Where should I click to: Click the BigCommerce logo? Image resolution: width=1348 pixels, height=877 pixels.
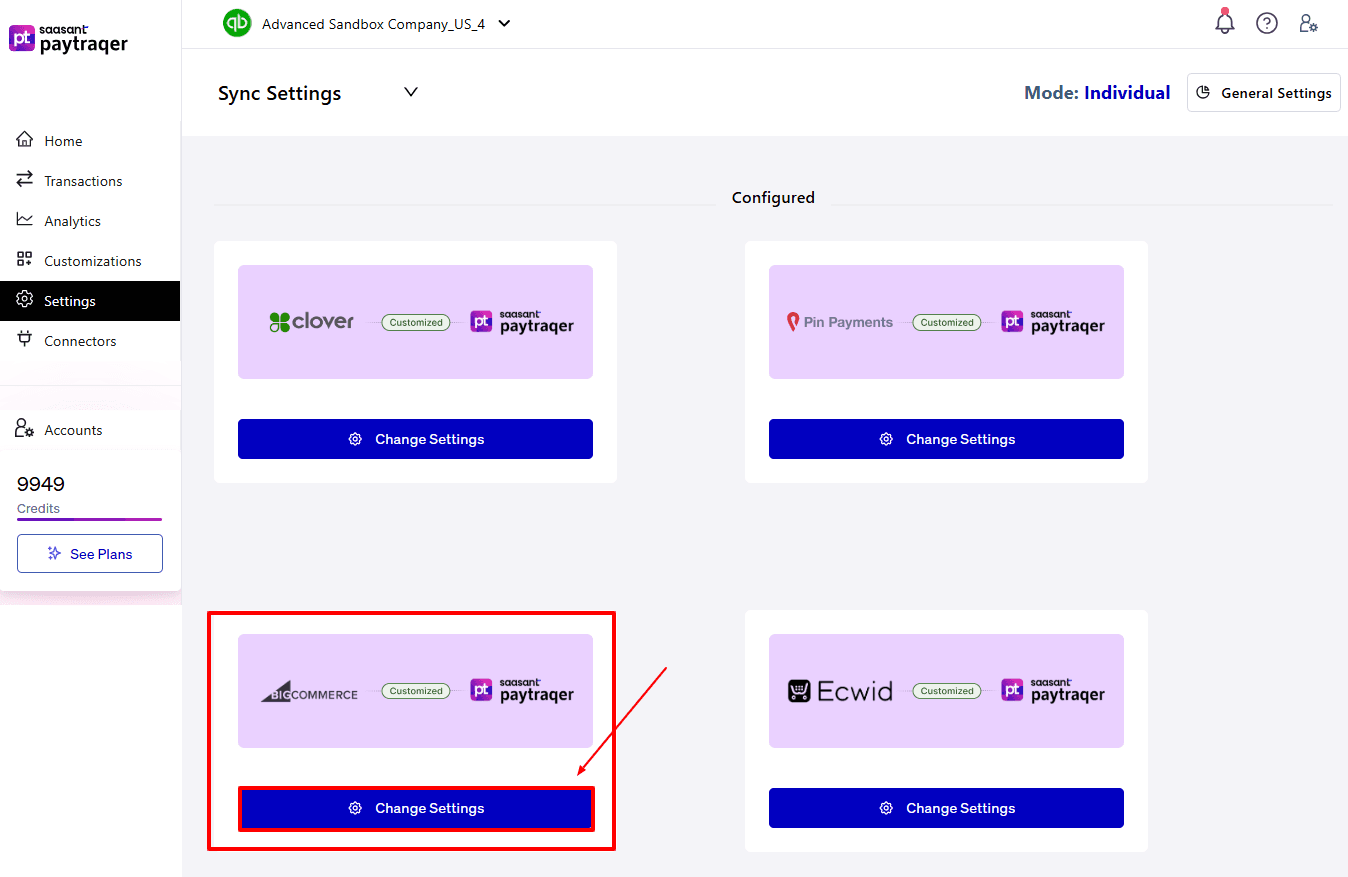[x=309, y=691]
